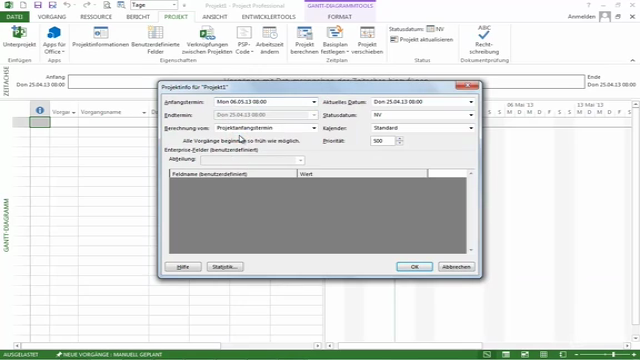Click the task table horizontal scrollbar
Viewport: 640px width, 360px height.
pos(167,346)
